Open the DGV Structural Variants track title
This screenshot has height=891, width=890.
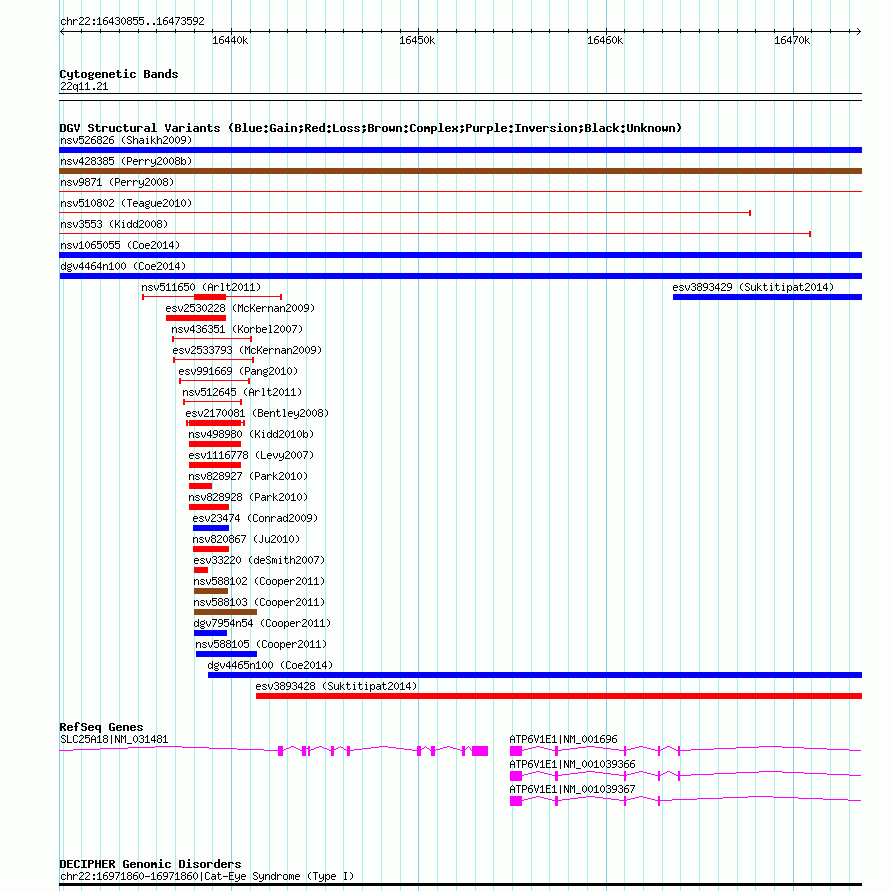coord(371,128)
